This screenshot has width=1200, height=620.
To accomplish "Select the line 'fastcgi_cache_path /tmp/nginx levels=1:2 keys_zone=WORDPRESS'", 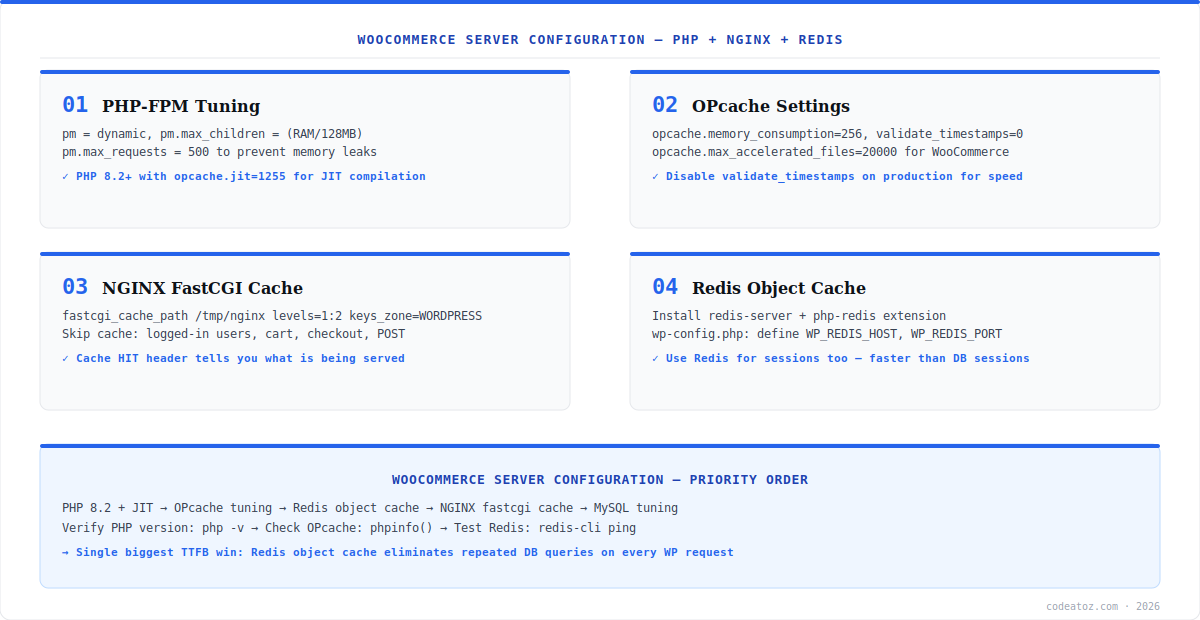I will (272, 316).
